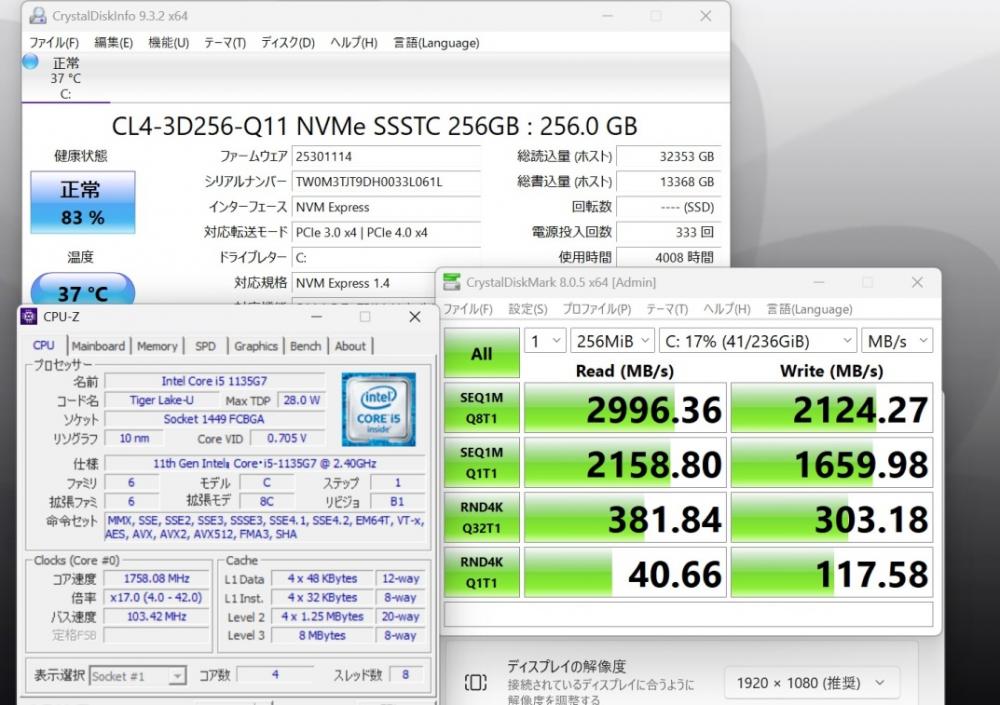Click the 37 °C temperature badge
The width and height of the screenshot is (1000, 705).
(83, 291)
